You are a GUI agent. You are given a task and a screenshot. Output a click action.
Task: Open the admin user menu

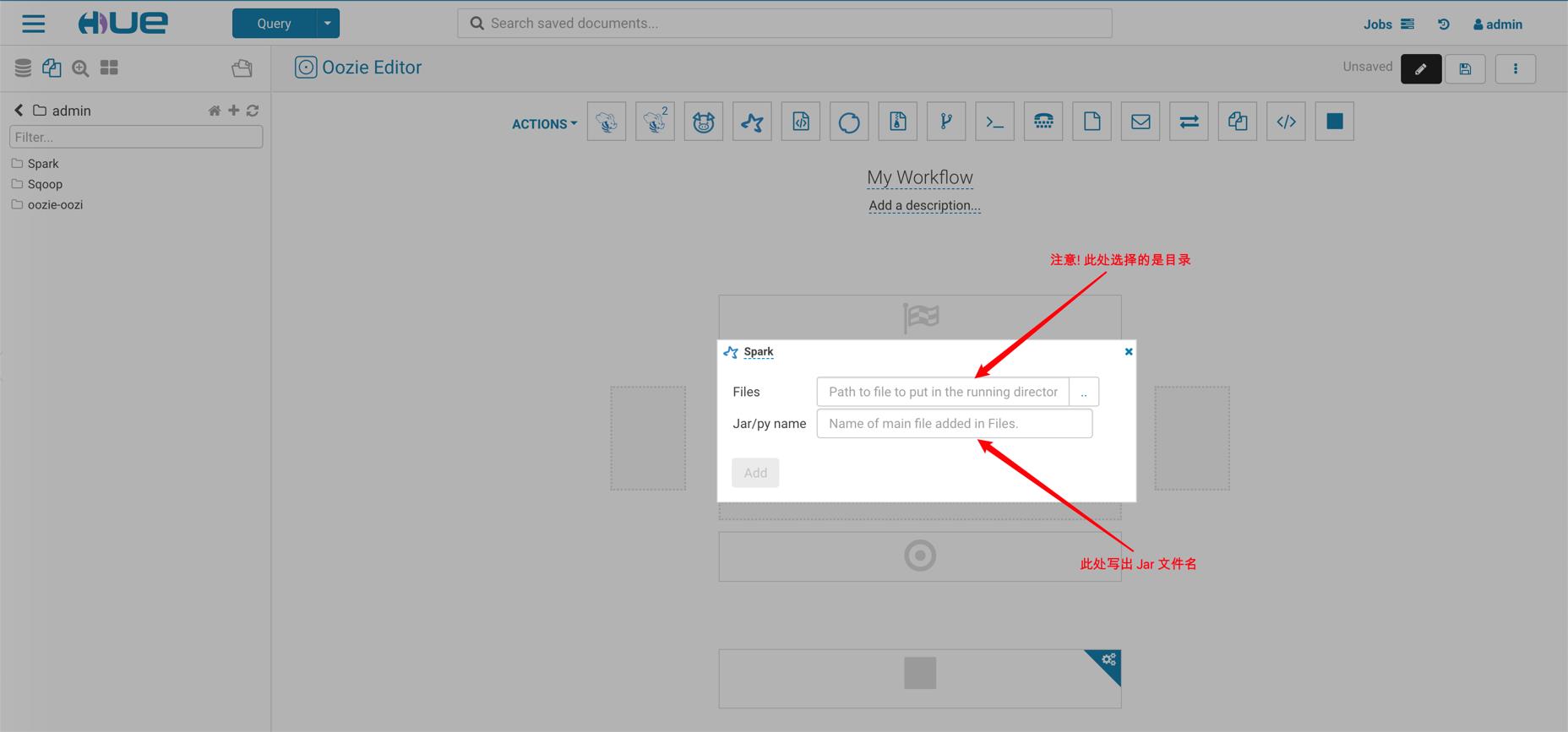[1498, 24]
